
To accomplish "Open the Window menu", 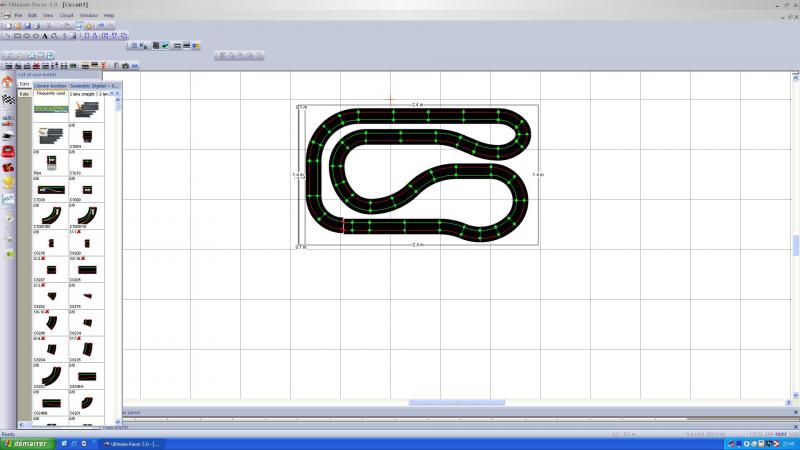I will (x=89, y=16).
